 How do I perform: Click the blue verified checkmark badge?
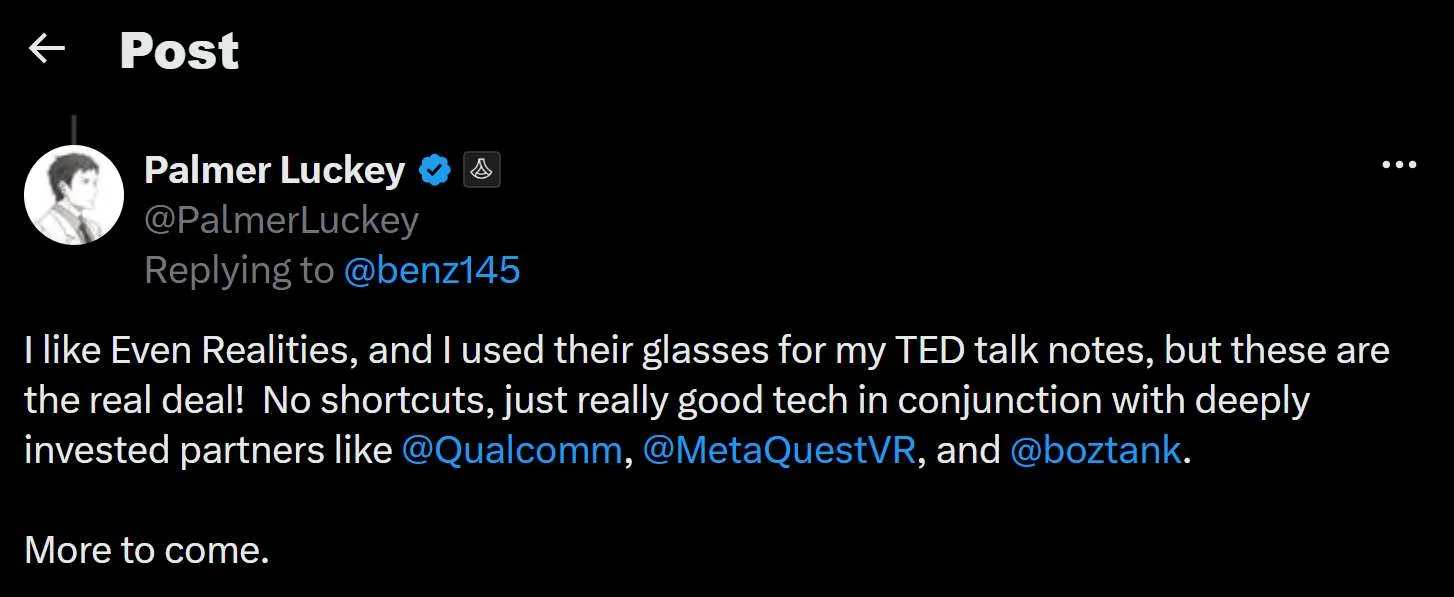pos(433,171)
